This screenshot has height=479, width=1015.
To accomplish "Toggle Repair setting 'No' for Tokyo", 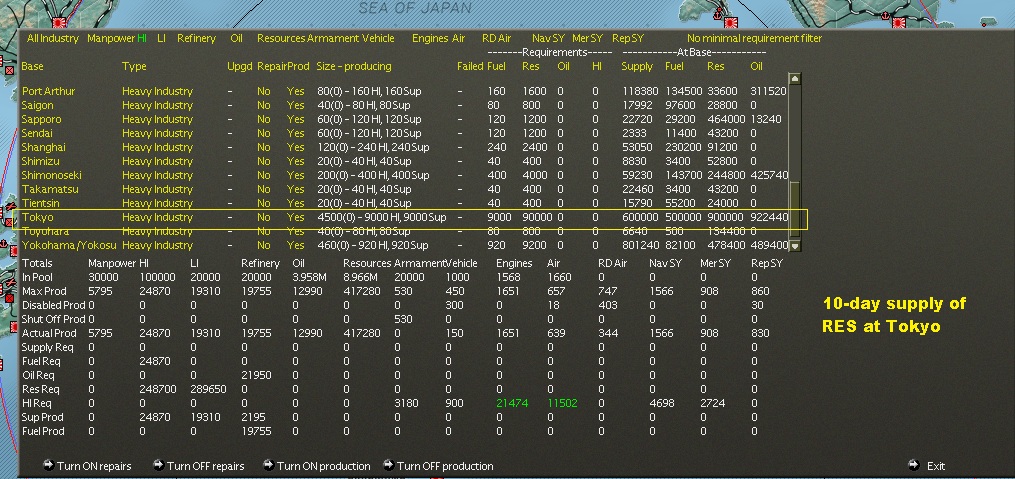I will click(263, 217).
